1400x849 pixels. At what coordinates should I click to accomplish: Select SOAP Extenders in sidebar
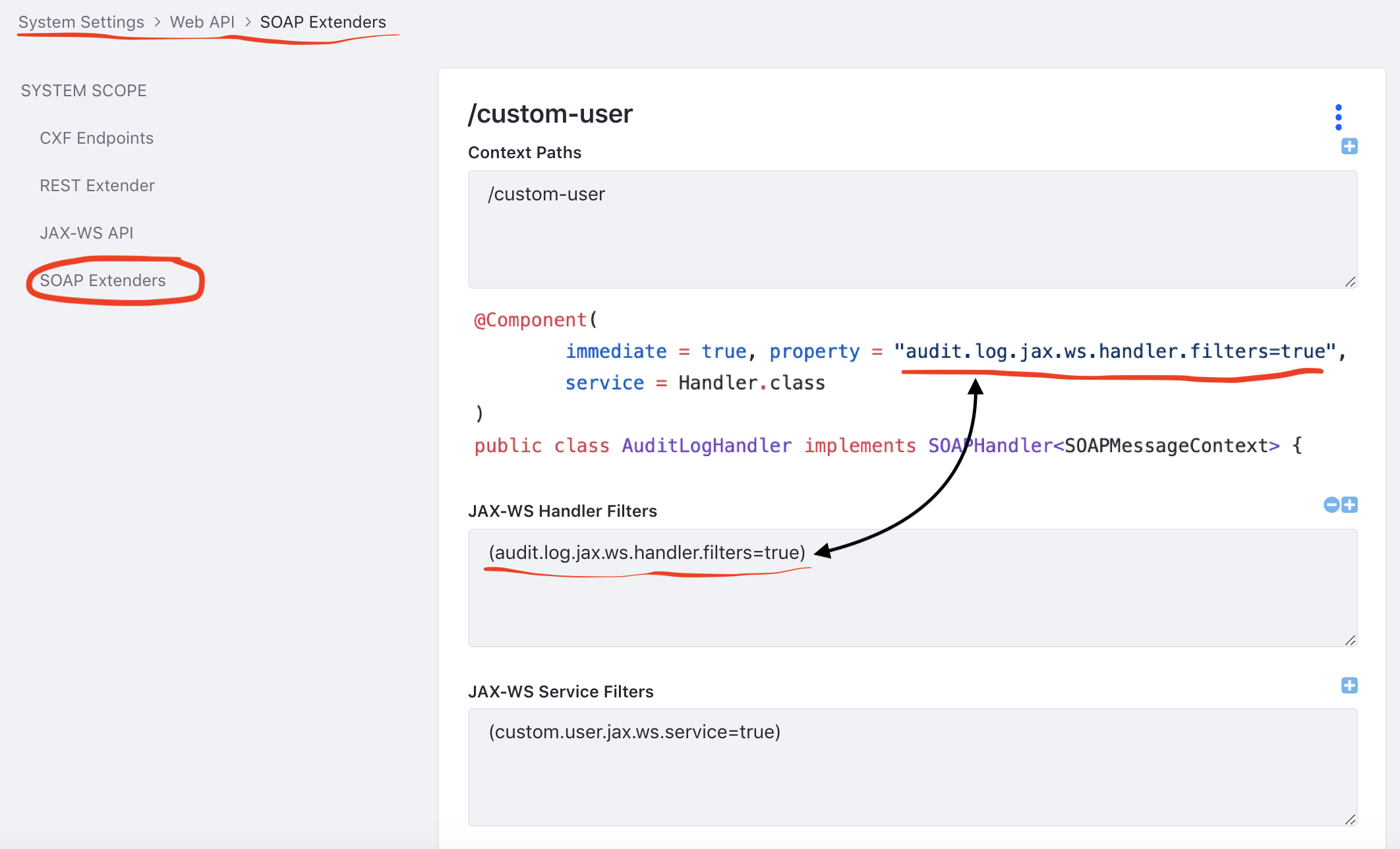[x=103, y=280]
